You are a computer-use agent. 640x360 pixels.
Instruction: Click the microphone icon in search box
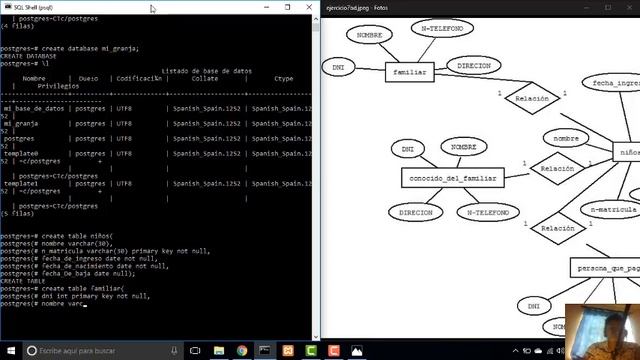point(174,351)
